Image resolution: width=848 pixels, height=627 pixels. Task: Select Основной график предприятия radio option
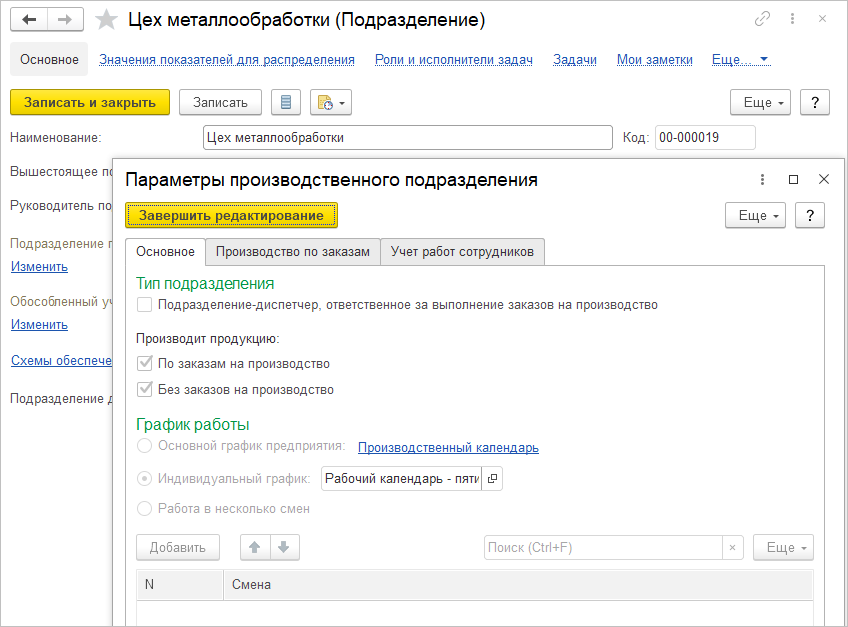tap(144, 446)
